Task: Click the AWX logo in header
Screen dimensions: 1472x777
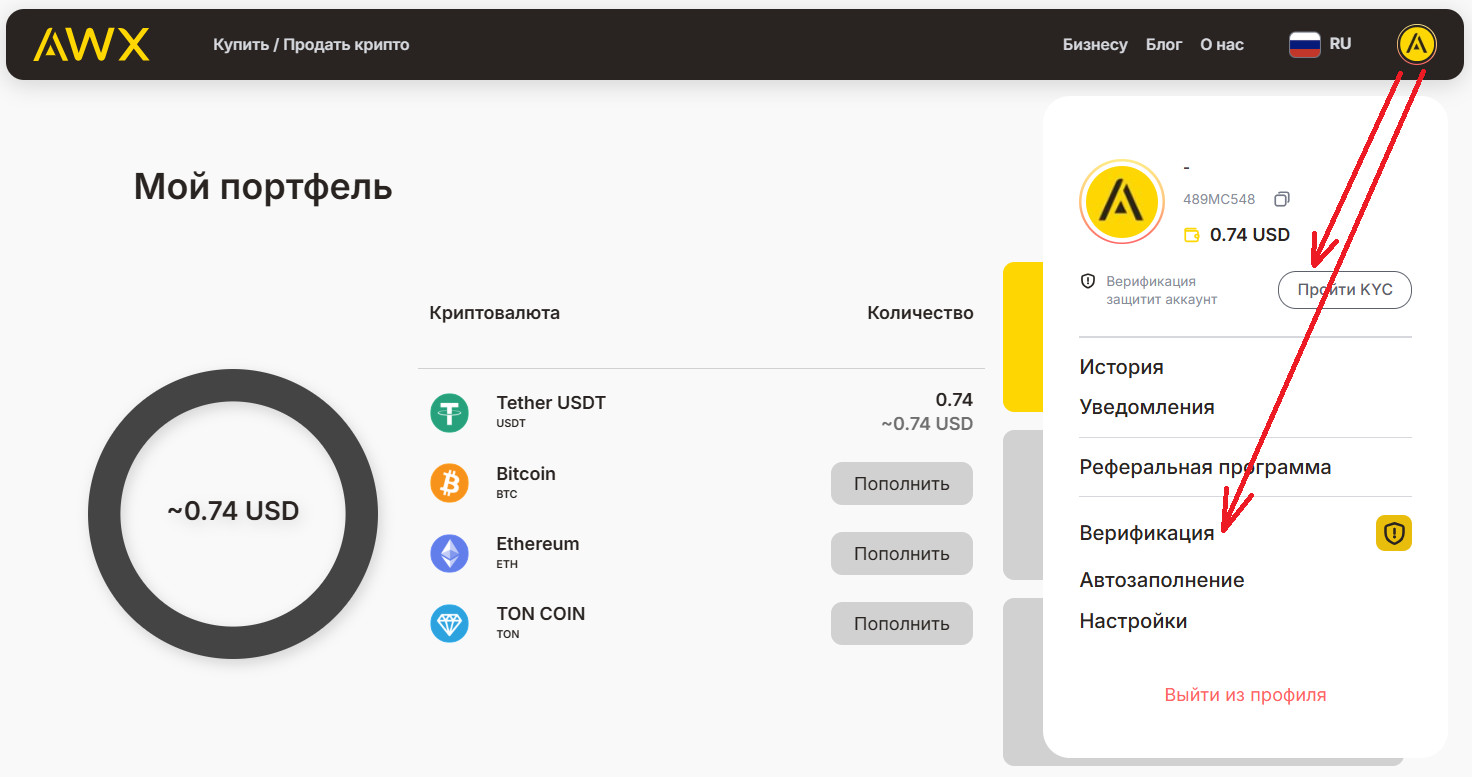Action: 91,44
